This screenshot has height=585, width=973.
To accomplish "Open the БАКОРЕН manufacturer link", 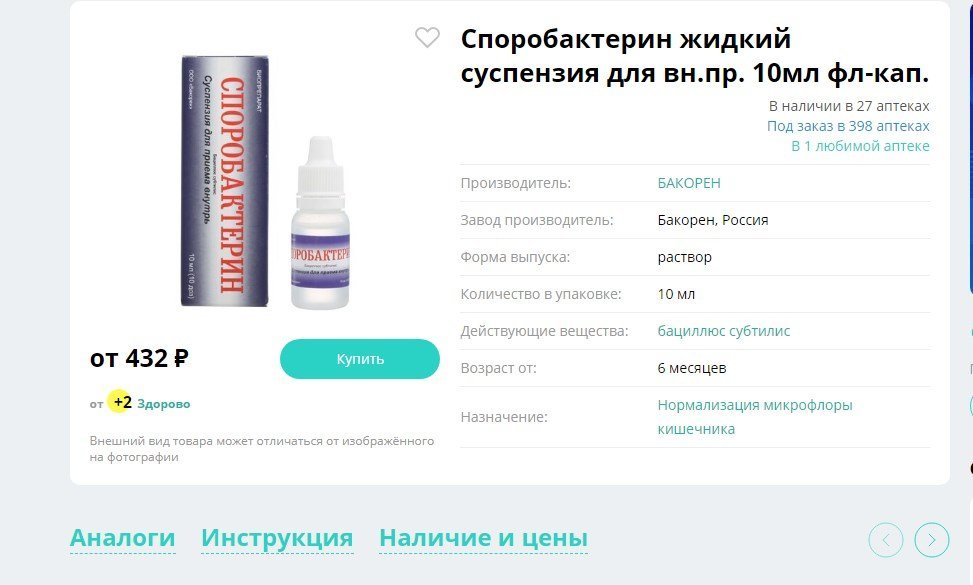I will [689, 183].
